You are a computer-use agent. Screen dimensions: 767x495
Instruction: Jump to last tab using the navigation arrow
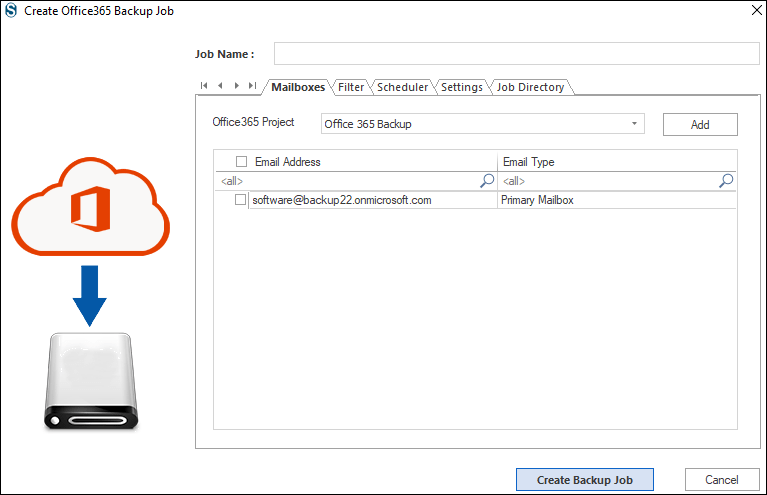point(252,86)
